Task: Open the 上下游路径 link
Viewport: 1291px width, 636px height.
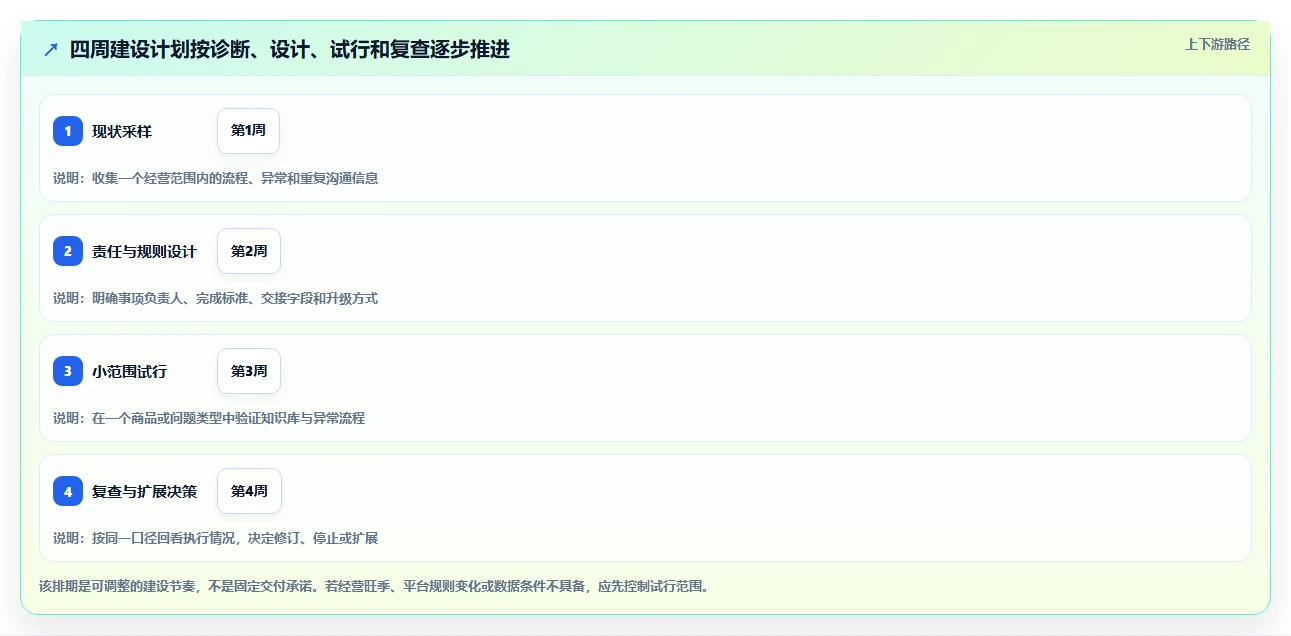Action: pos(1217,44)
